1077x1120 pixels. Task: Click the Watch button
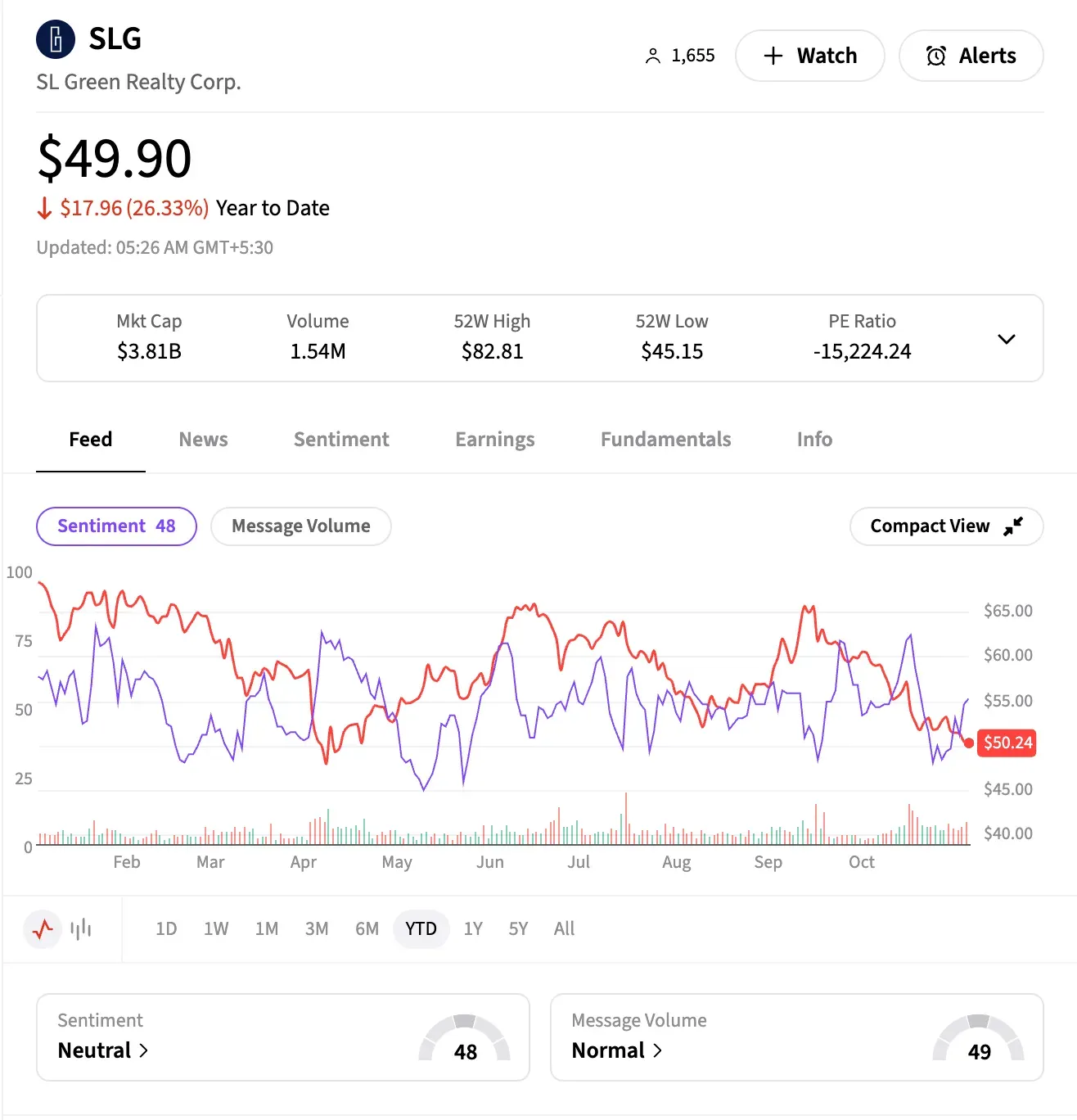(809, 55)
